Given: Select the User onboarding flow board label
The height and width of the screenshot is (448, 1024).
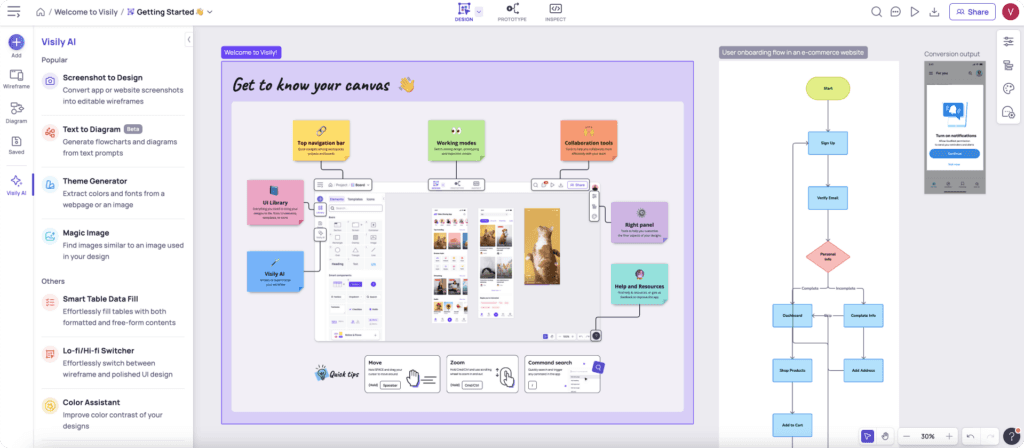Looking at the screenshot, I should (793, 52).
